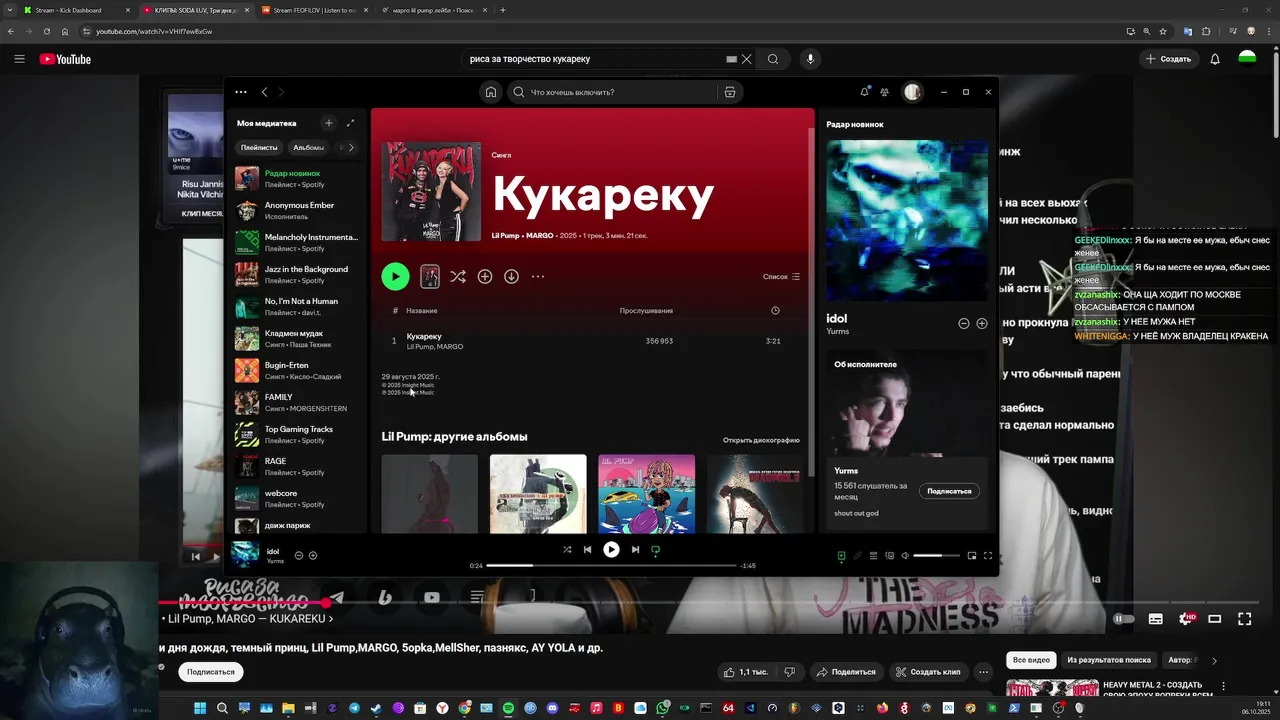Open Jazz in the Background playlist
Image resolution: width=1280 pixels, height=720 pixels.
pyautogui.click(x=297, y=274)
